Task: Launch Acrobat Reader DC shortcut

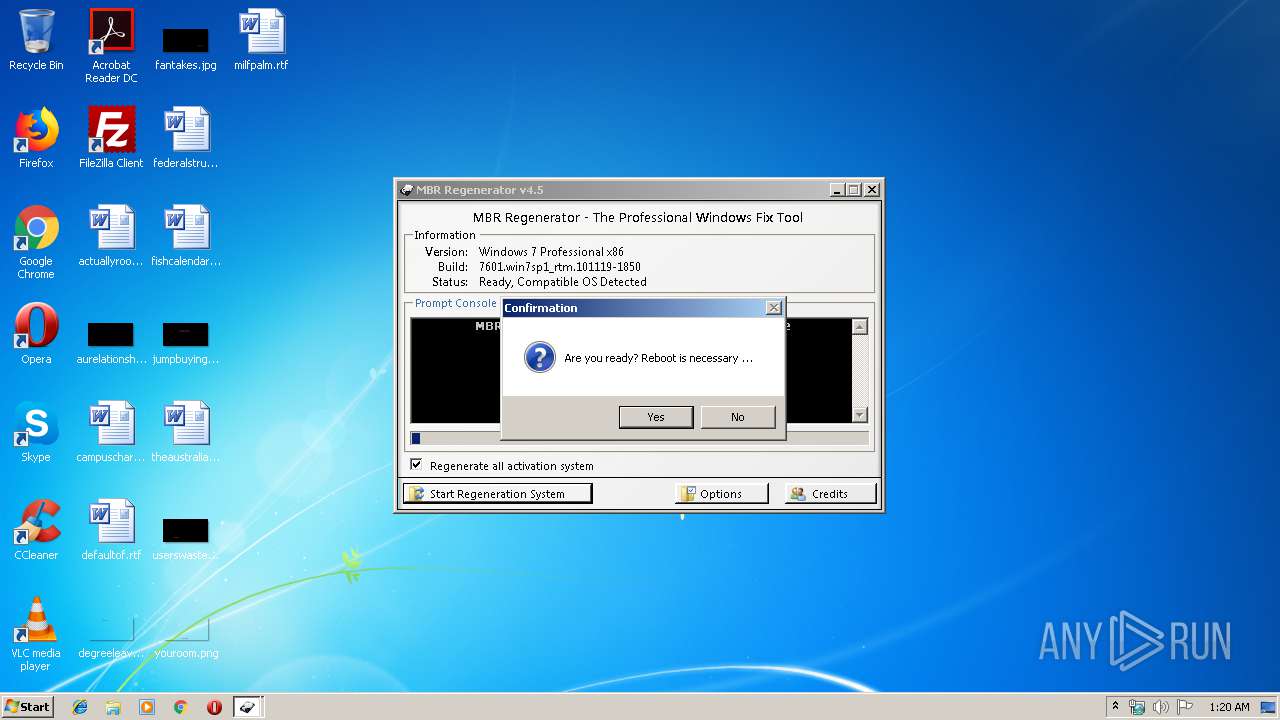Action: pos(111,46)
